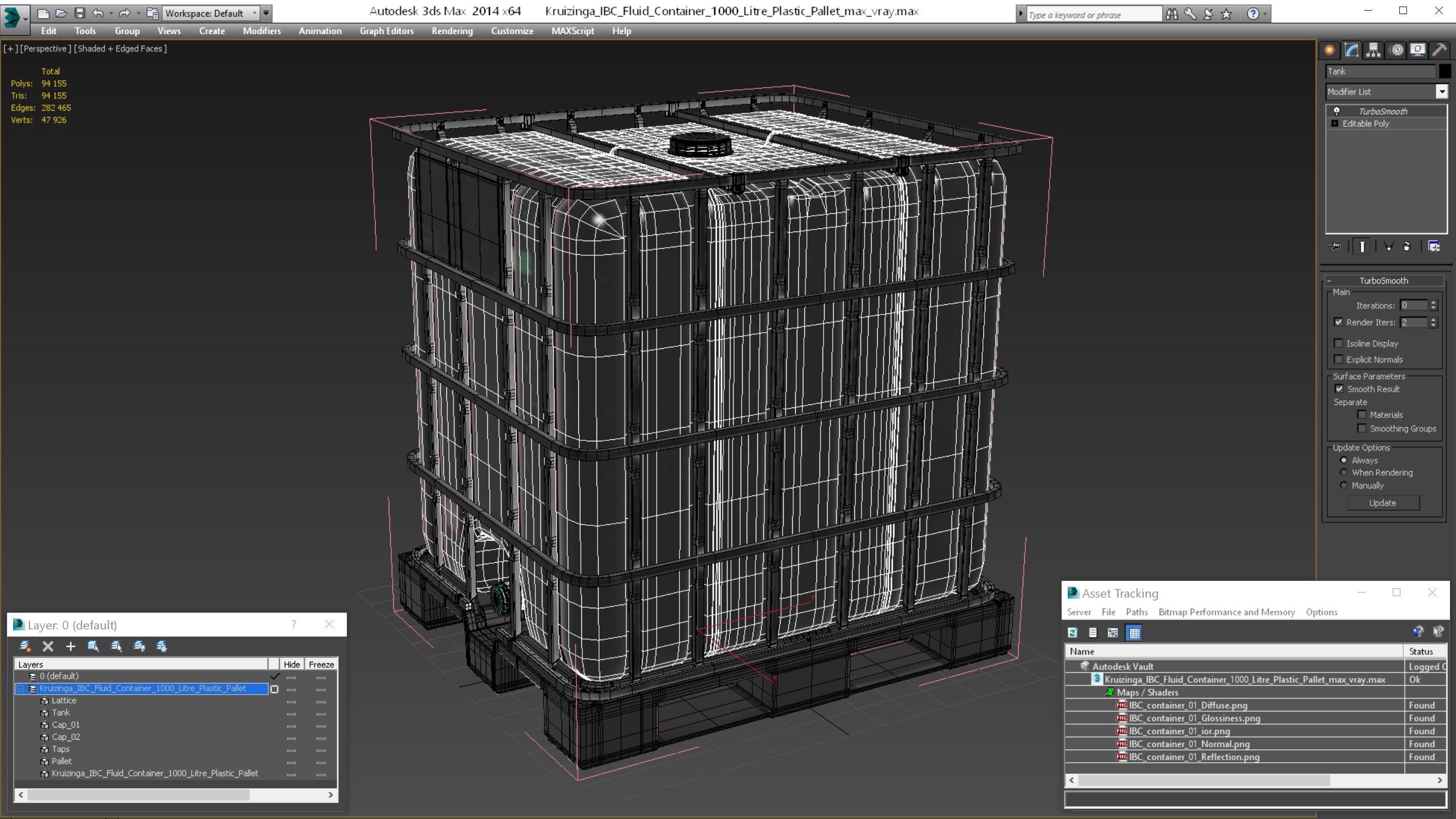
Task: Open the Graph Editors menu
Action: click(x=386, y=31)
